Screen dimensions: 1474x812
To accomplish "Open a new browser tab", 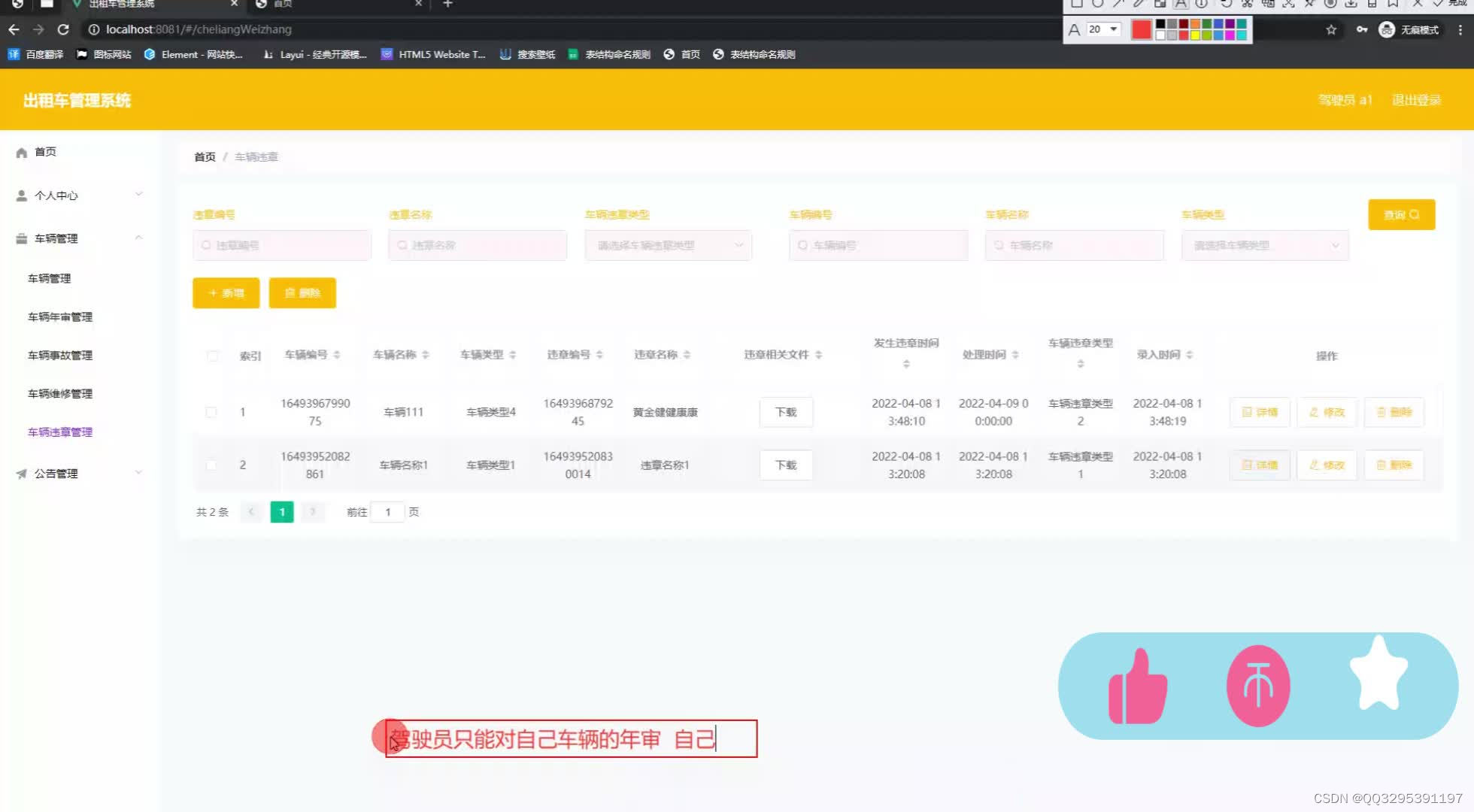I will (447, 4).
